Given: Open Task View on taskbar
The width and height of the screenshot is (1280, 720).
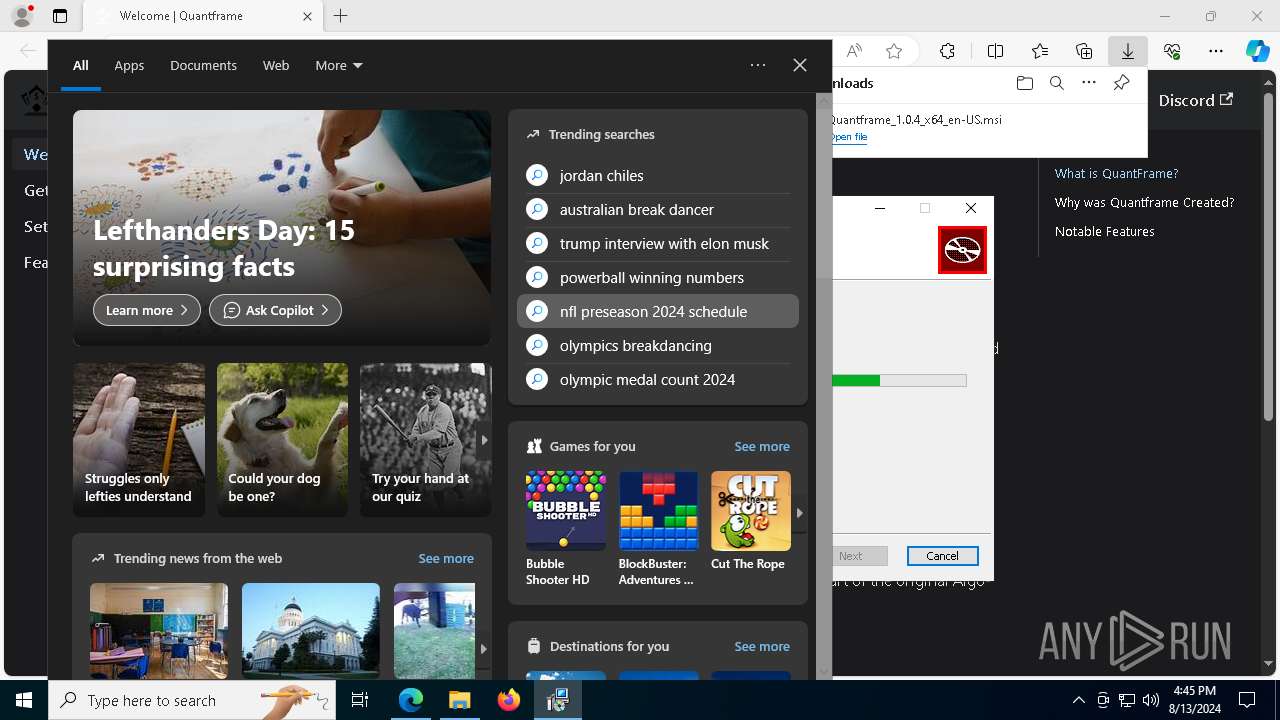Looking at the screenshot, I should tap(360, 700).
